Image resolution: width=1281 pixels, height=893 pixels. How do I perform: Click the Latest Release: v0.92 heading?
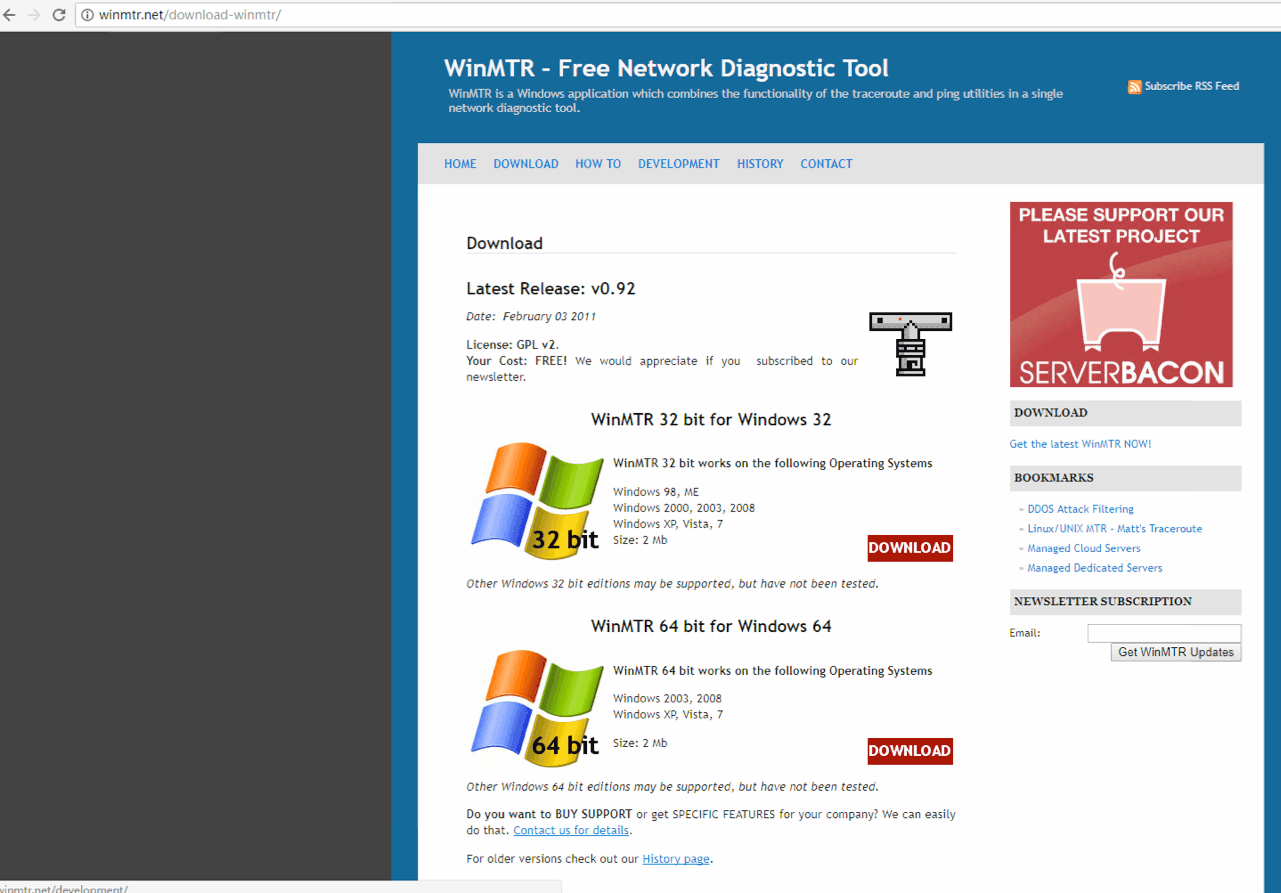(x=551, y=289)
